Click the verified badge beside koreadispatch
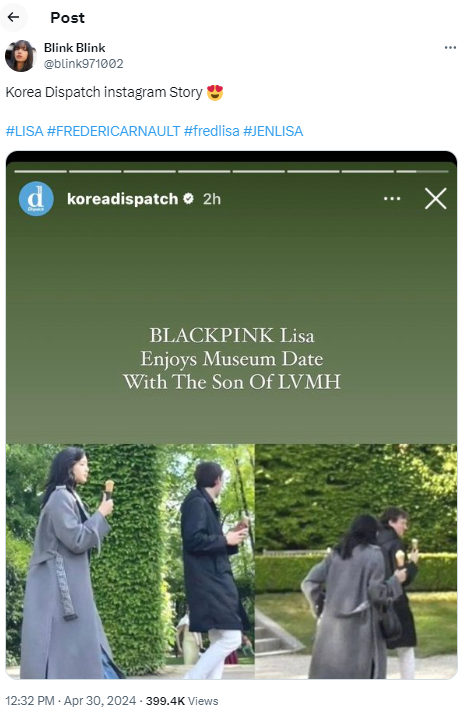The width and height of the screenshot is (465, 722). (188, 198)
